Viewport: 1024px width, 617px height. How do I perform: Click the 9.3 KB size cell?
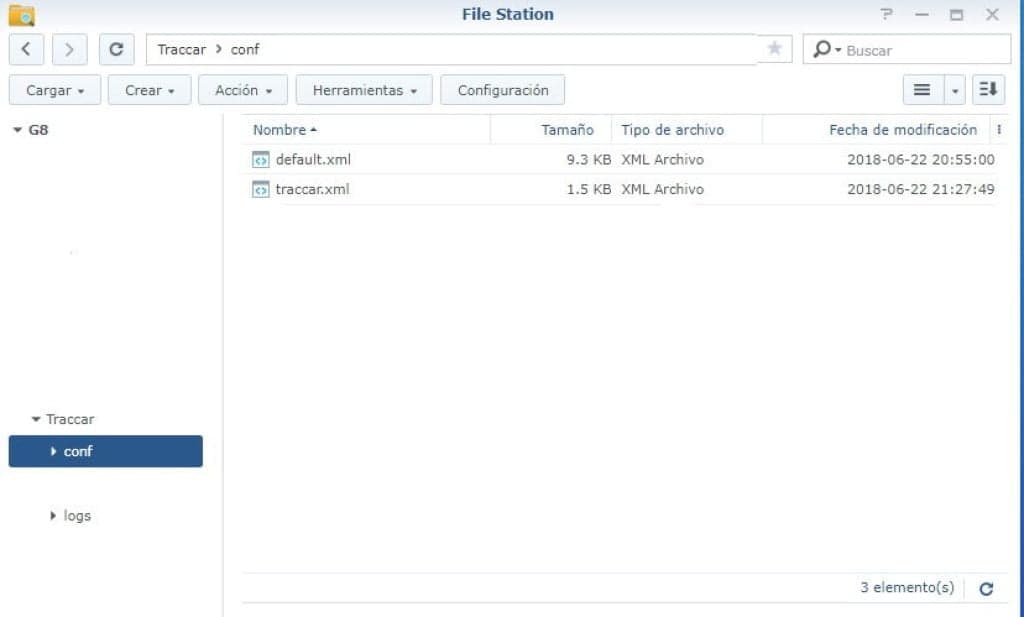(x=589, y=159)
